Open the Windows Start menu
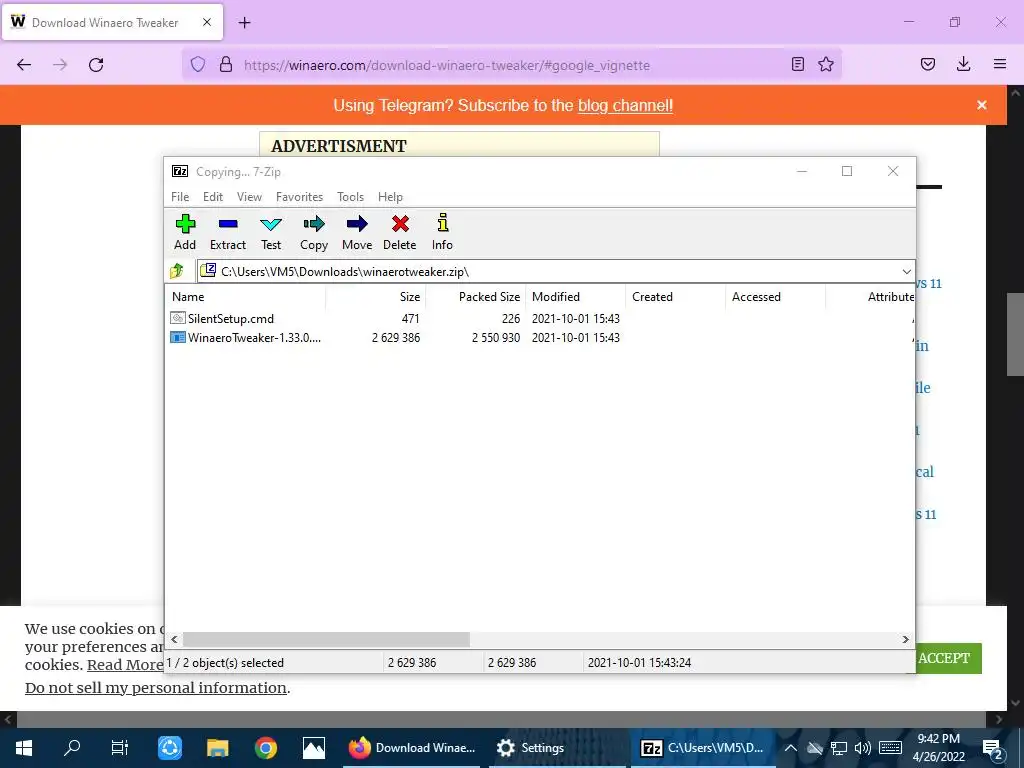 coord(24,748)
